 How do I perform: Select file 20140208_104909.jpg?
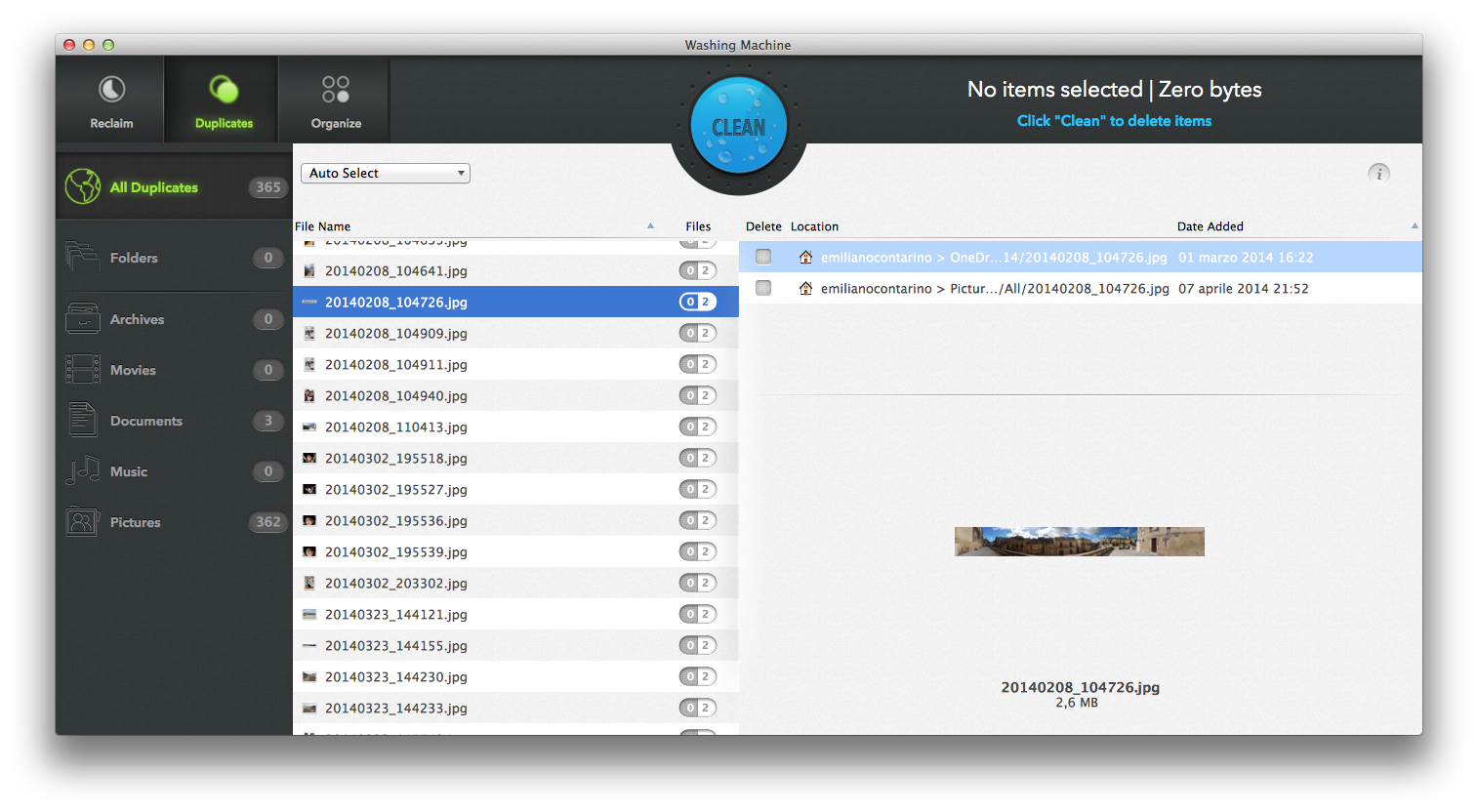coord(515,333)
